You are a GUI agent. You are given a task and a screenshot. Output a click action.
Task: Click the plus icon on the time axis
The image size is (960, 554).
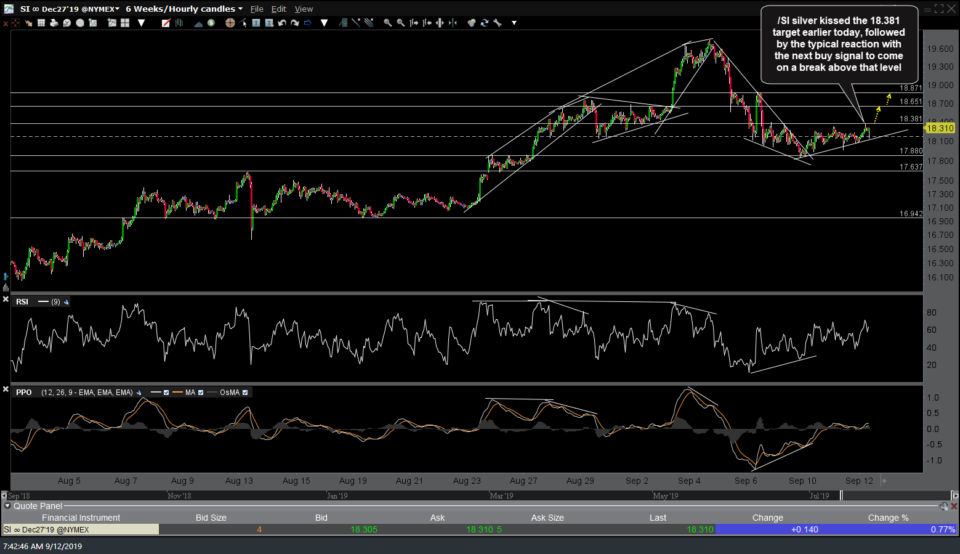(x=883, y=481)
